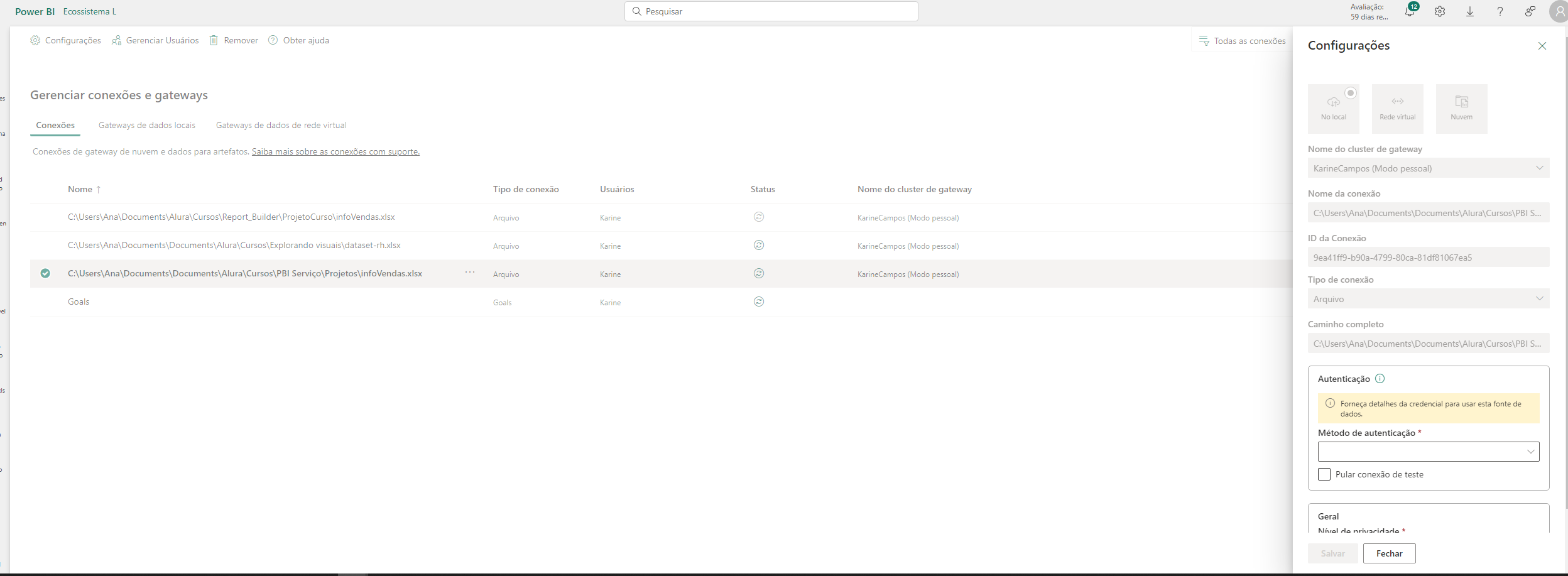1568x576 pixels.
Task: Click Nome do cluster de gateway column header
Action: pyautogui.click(x=915, y=189)
